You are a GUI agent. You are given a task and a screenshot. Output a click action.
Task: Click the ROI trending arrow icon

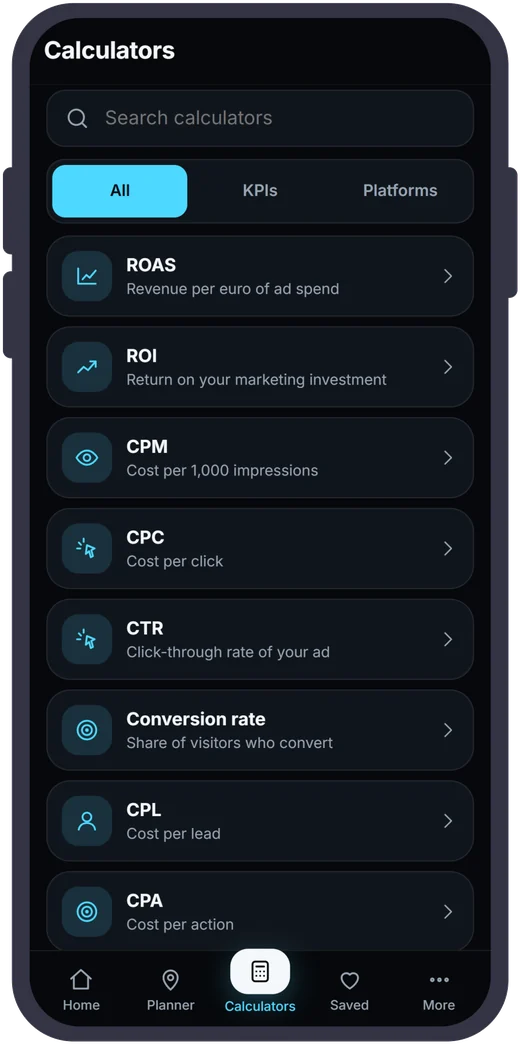[87, 367]
